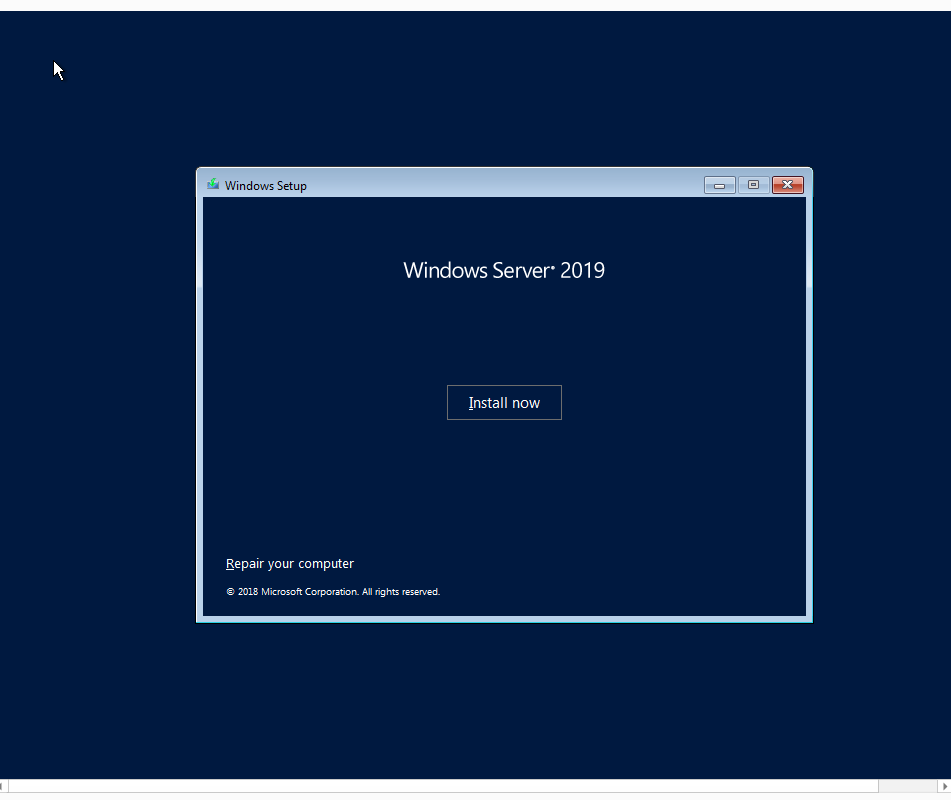Maximize the Windows Setup window
Viewport: 951px width, 800px height.
753,185
